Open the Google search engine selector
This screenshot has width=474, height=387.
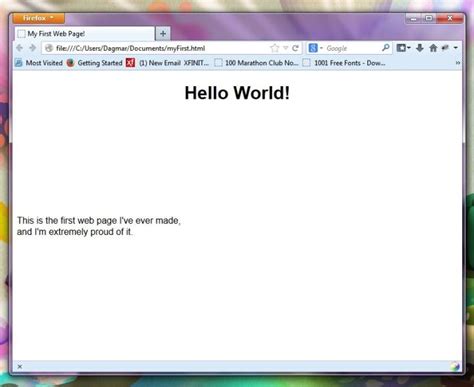coord(315,48)
